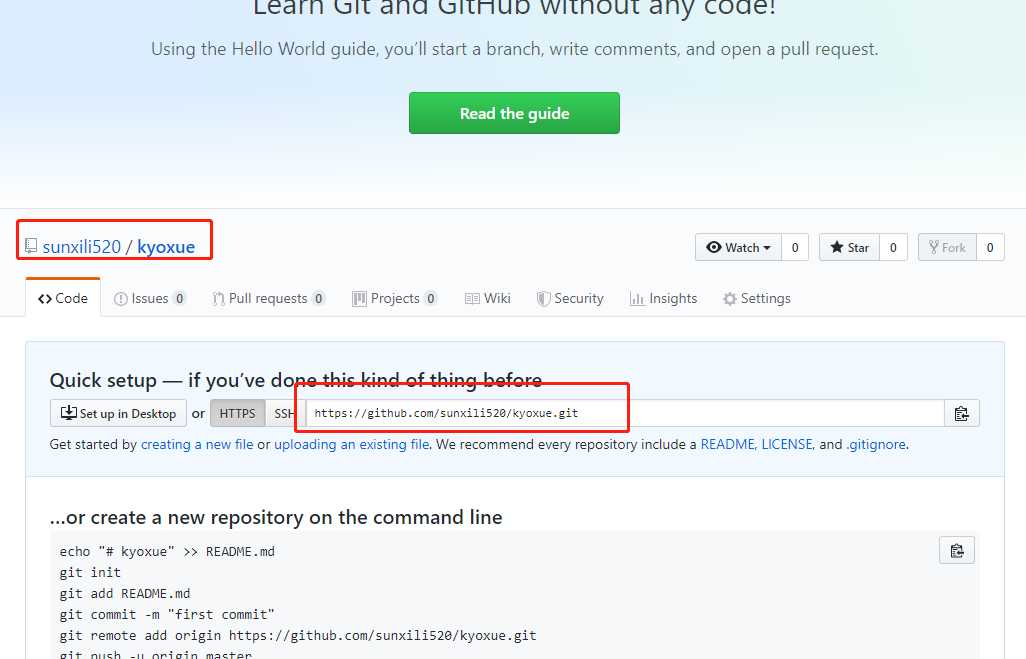The image size is (1026, 659).
Task: Open the kyoxue repository link
Action: coord(166,247)
